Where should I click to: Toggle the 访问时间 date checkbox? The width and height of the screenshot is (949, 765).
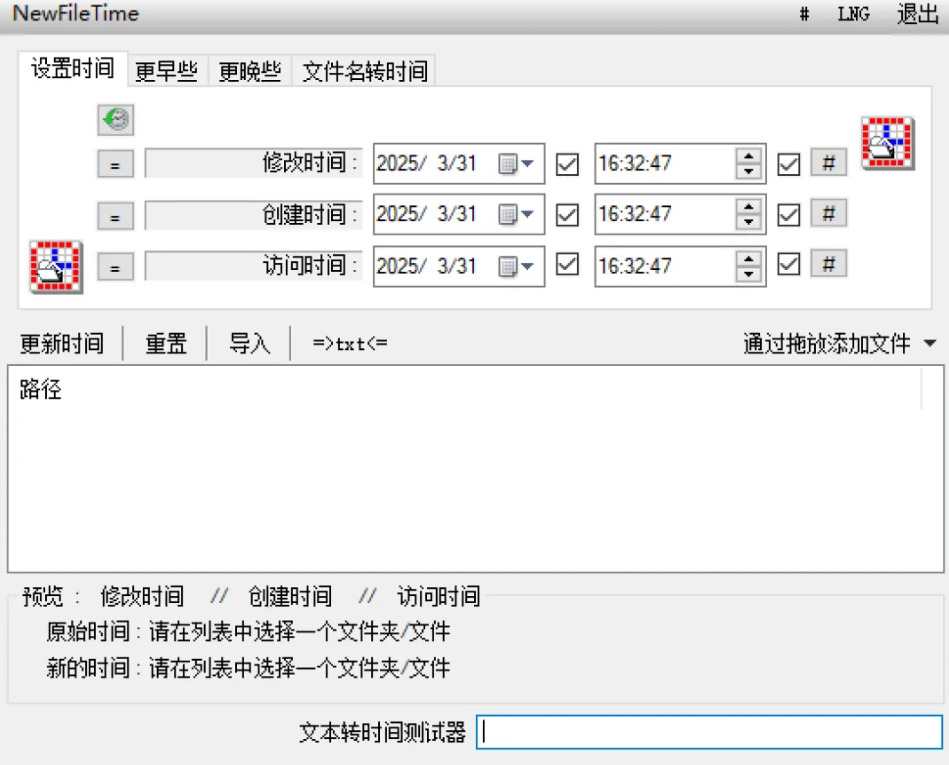pos(567,264)
